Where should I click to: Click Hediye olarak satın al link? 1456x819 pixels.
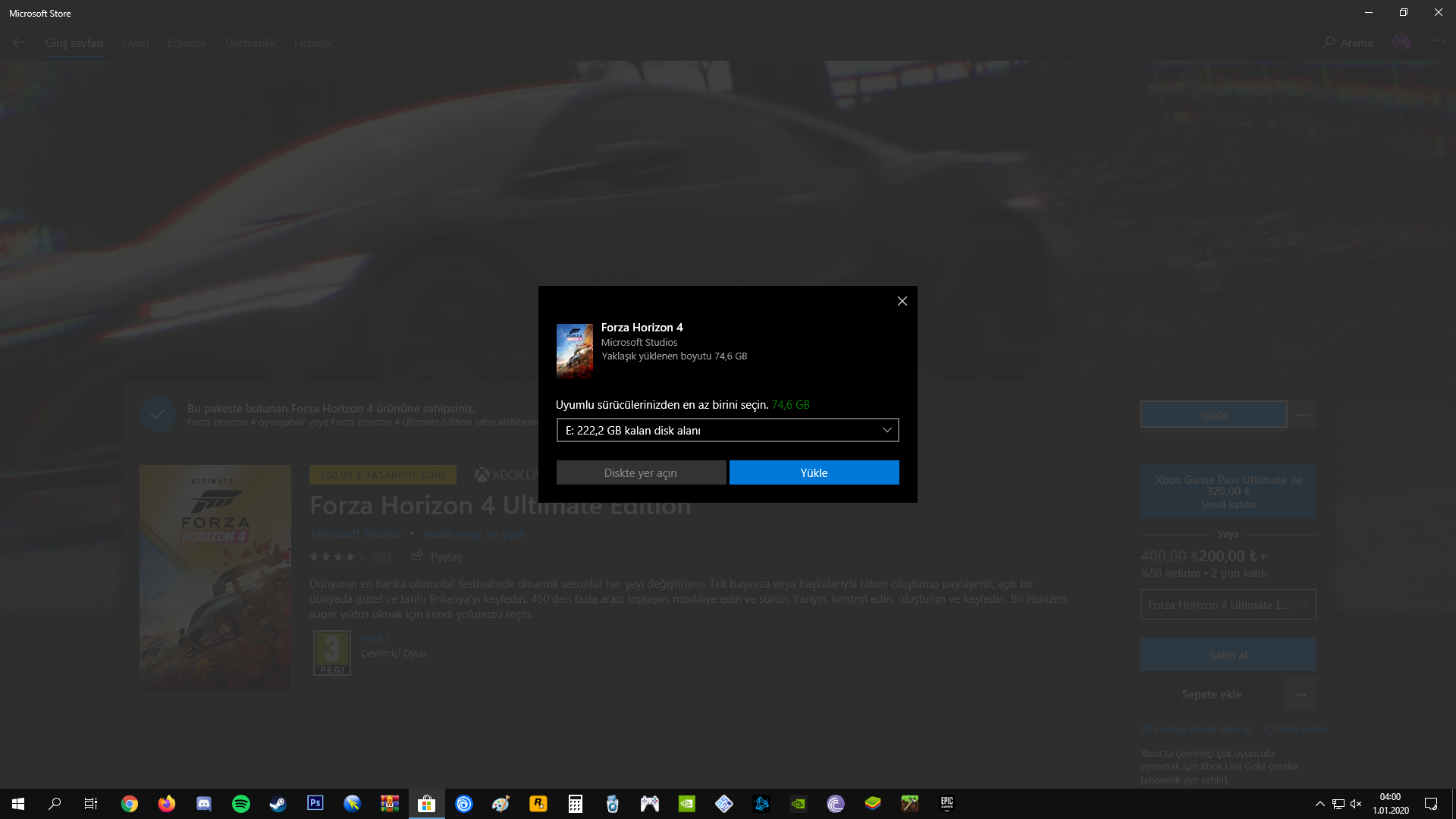point(1197,730)
